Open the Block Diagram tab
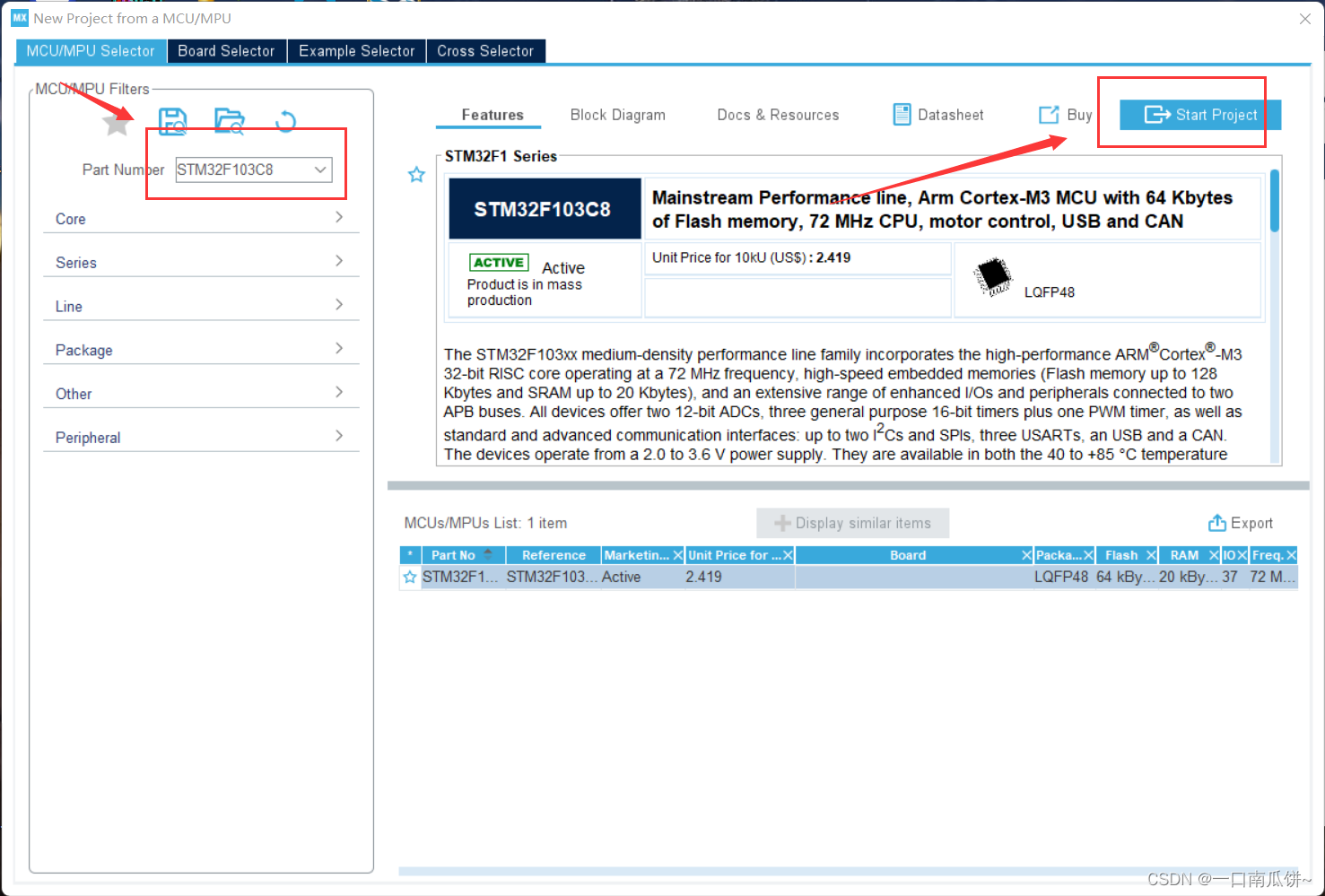 click(618, 115)
